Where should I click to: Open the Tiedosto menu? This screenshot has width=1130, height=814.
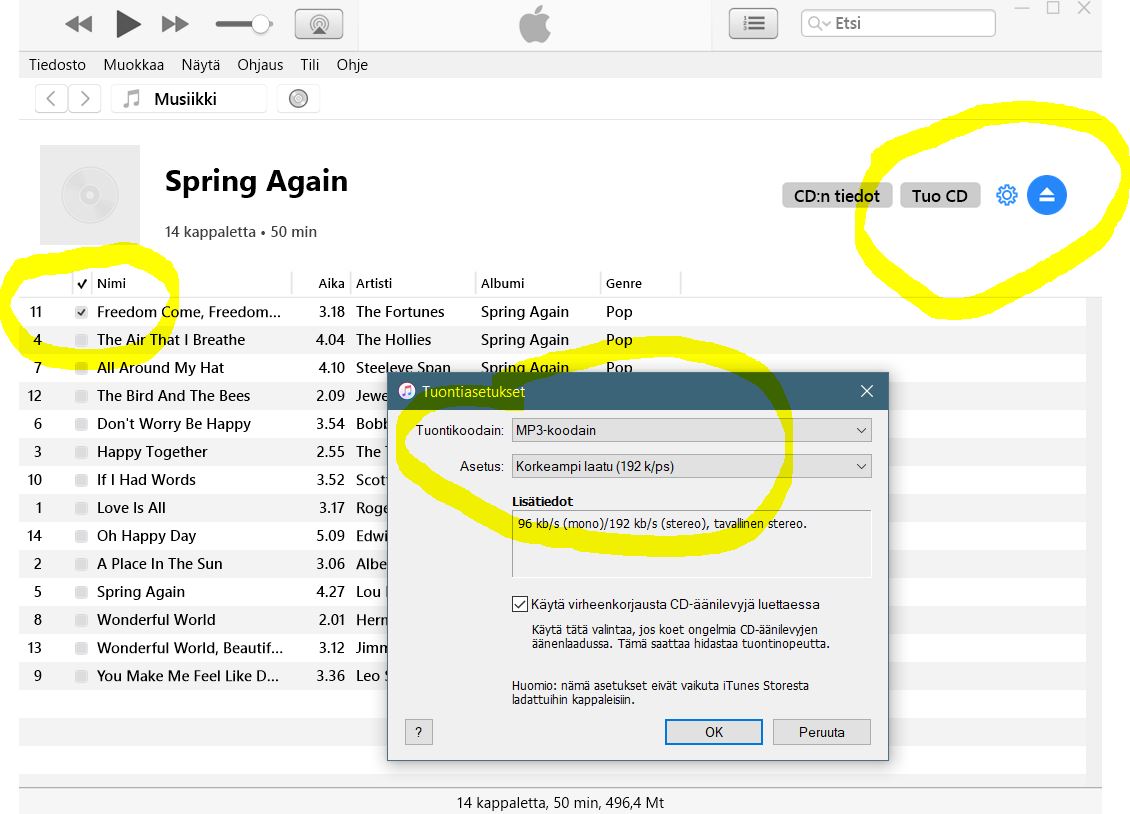click(57, 65)
